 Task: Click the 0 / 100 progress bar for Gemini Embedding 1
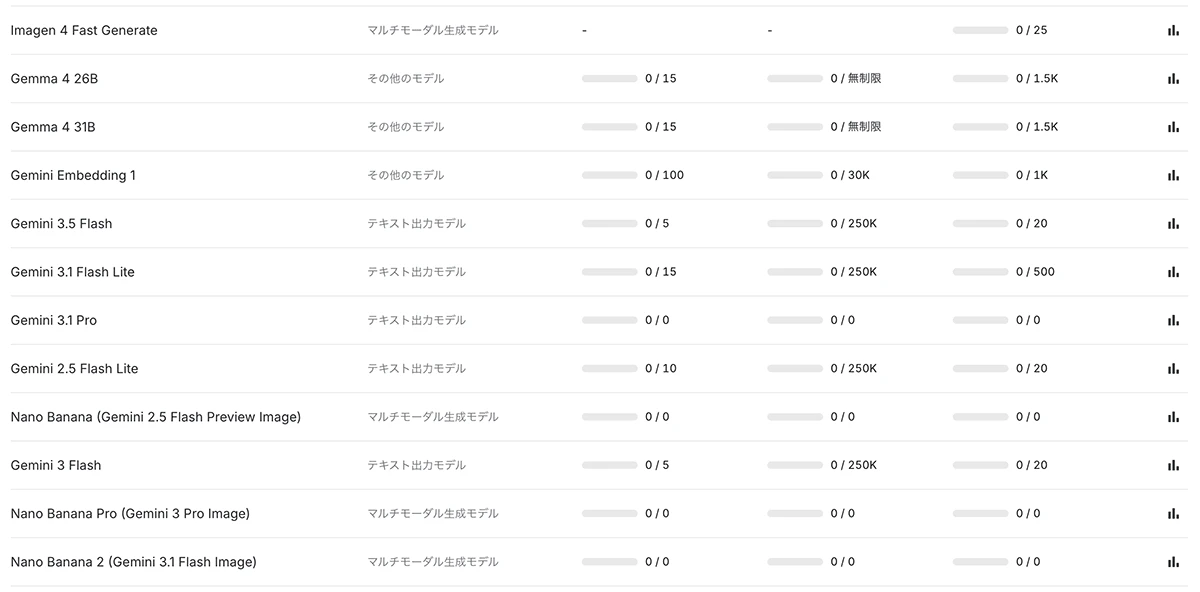(609, 175)
